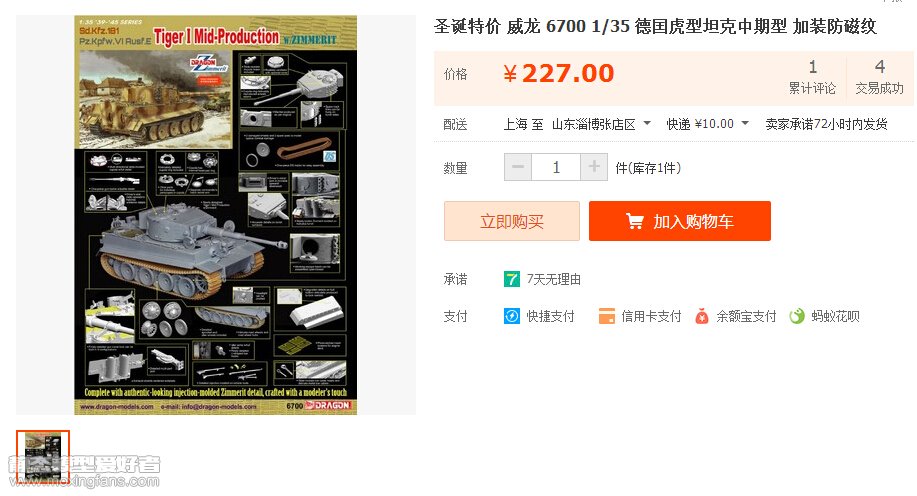The image size is (917, 496).
Task: Open the express shipping ¥10.00 dropdown
Action: coord(708,124)
